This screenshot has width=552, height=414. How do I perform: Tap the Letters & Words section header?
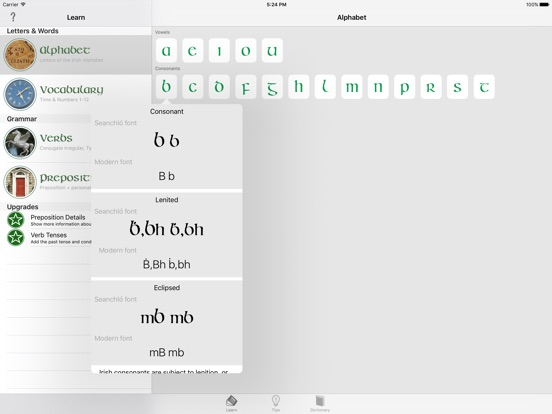(x=32, y=31)
